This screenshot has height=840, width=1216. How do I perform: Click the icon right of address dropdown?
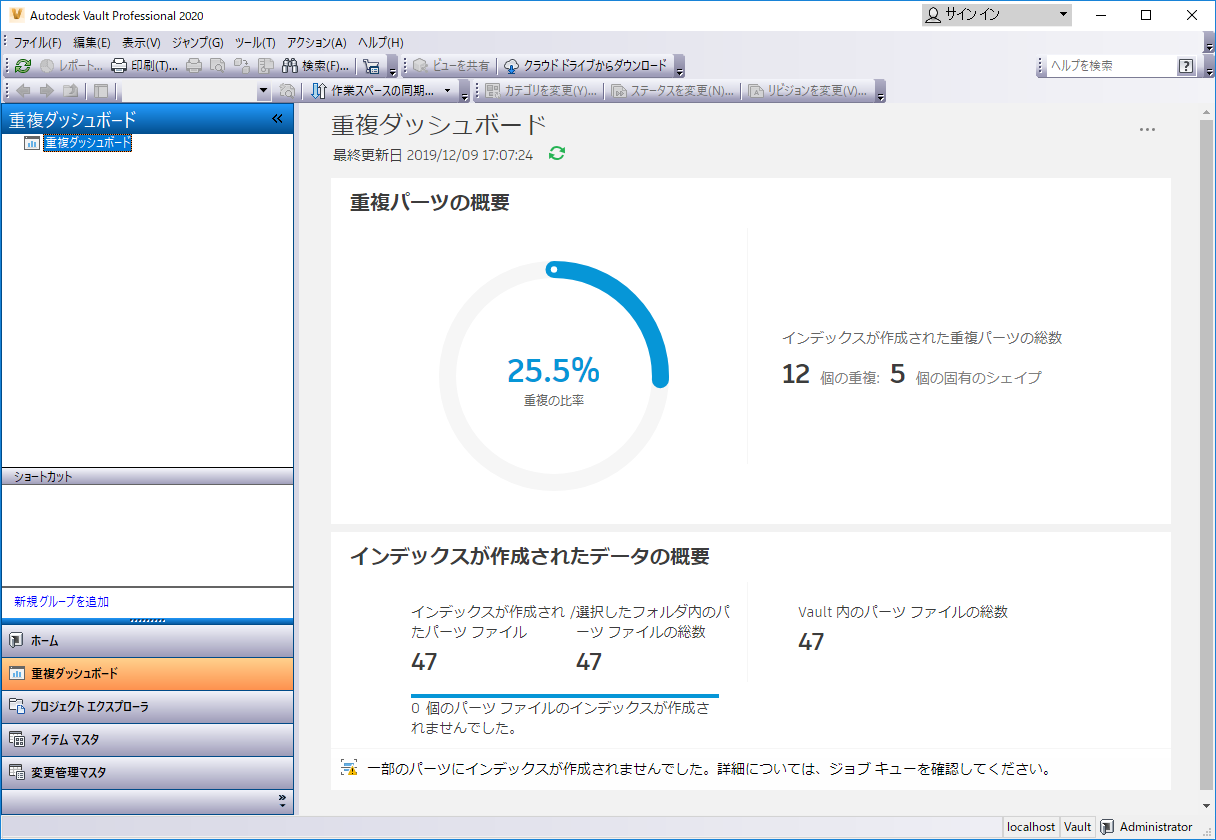[287, 91]
